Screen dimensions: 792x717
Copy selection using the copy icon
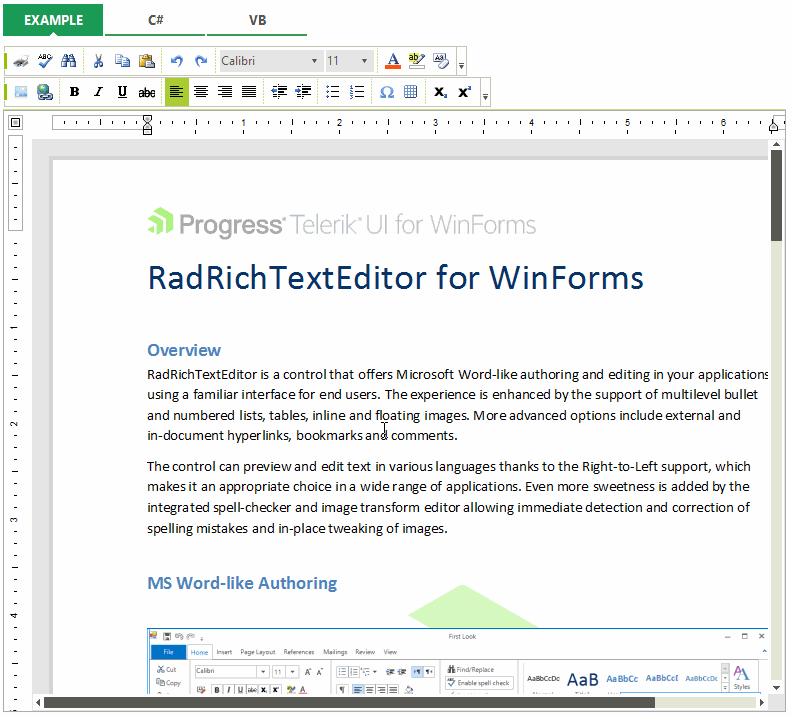(x=122, y=61)
